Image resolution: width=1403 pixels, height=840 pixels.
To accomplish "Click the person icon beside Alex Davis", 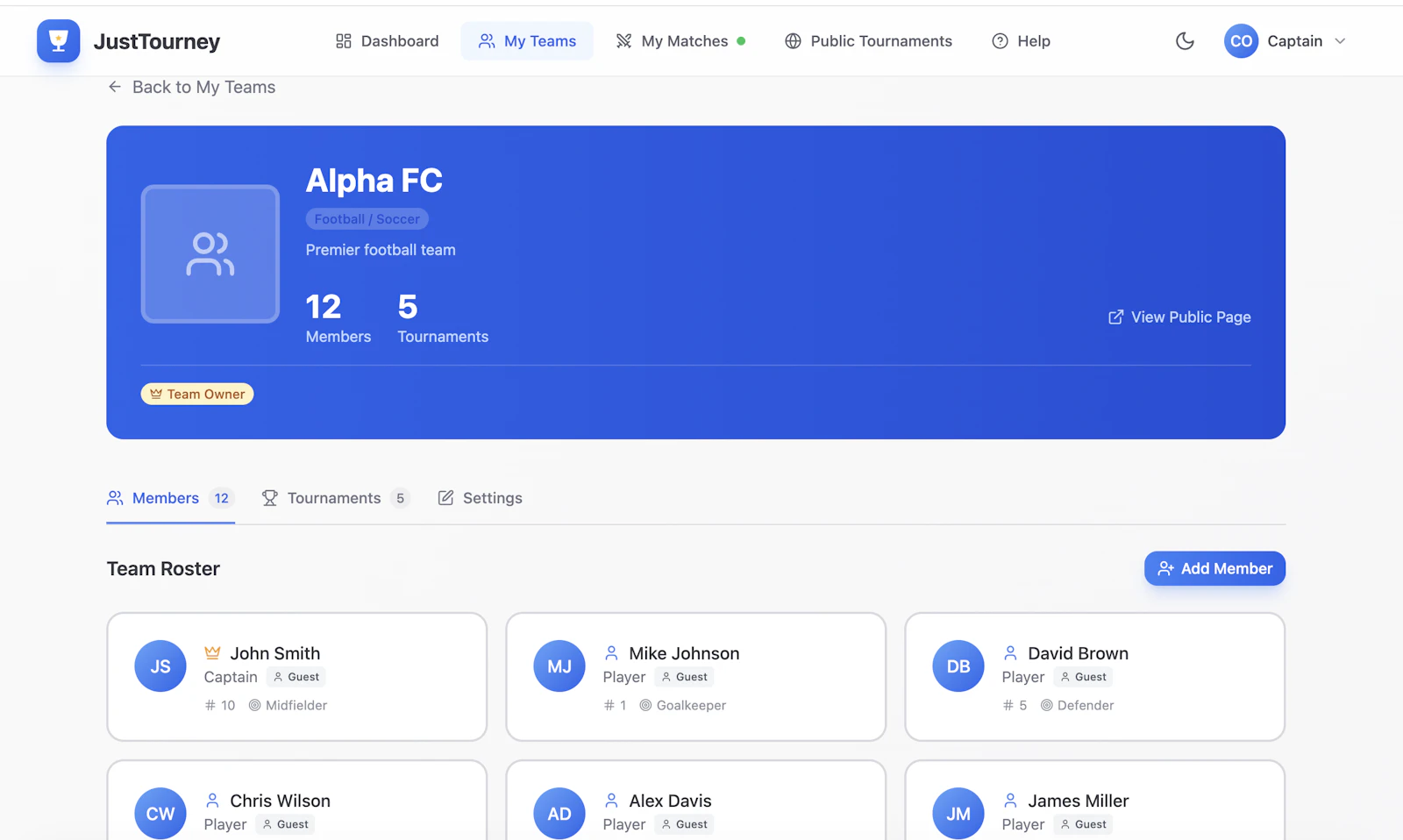I will (x=611, y=801).
